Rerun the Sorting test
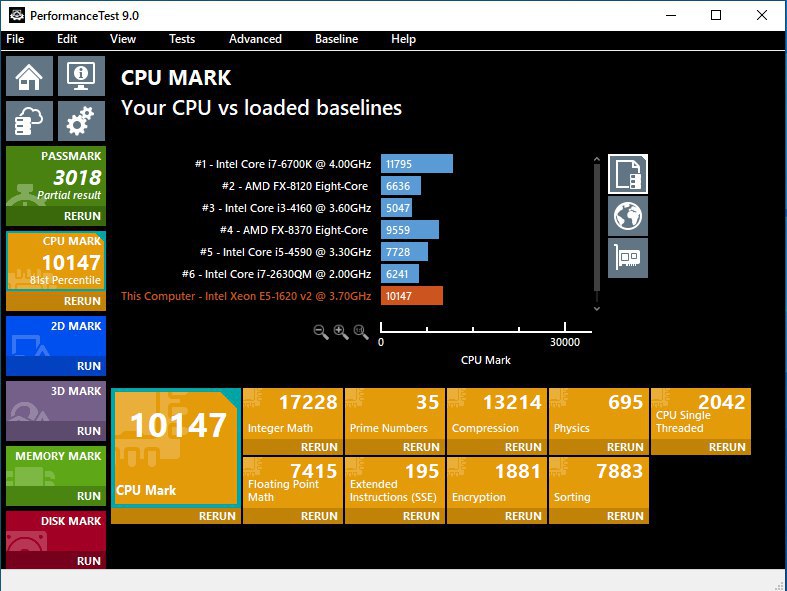 (599, 516)
